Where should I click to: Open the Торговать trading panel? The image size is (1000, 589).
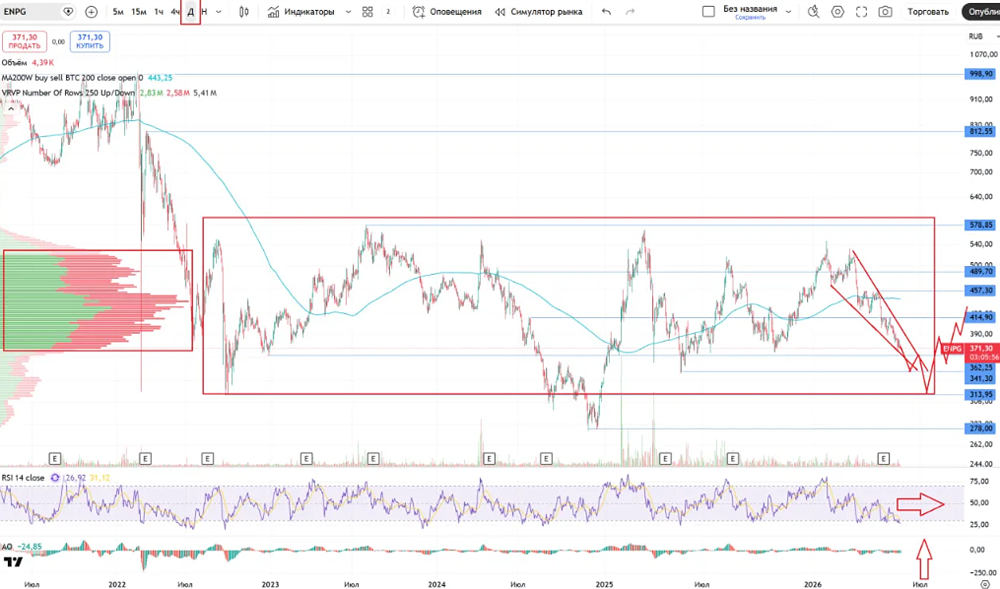928,11
